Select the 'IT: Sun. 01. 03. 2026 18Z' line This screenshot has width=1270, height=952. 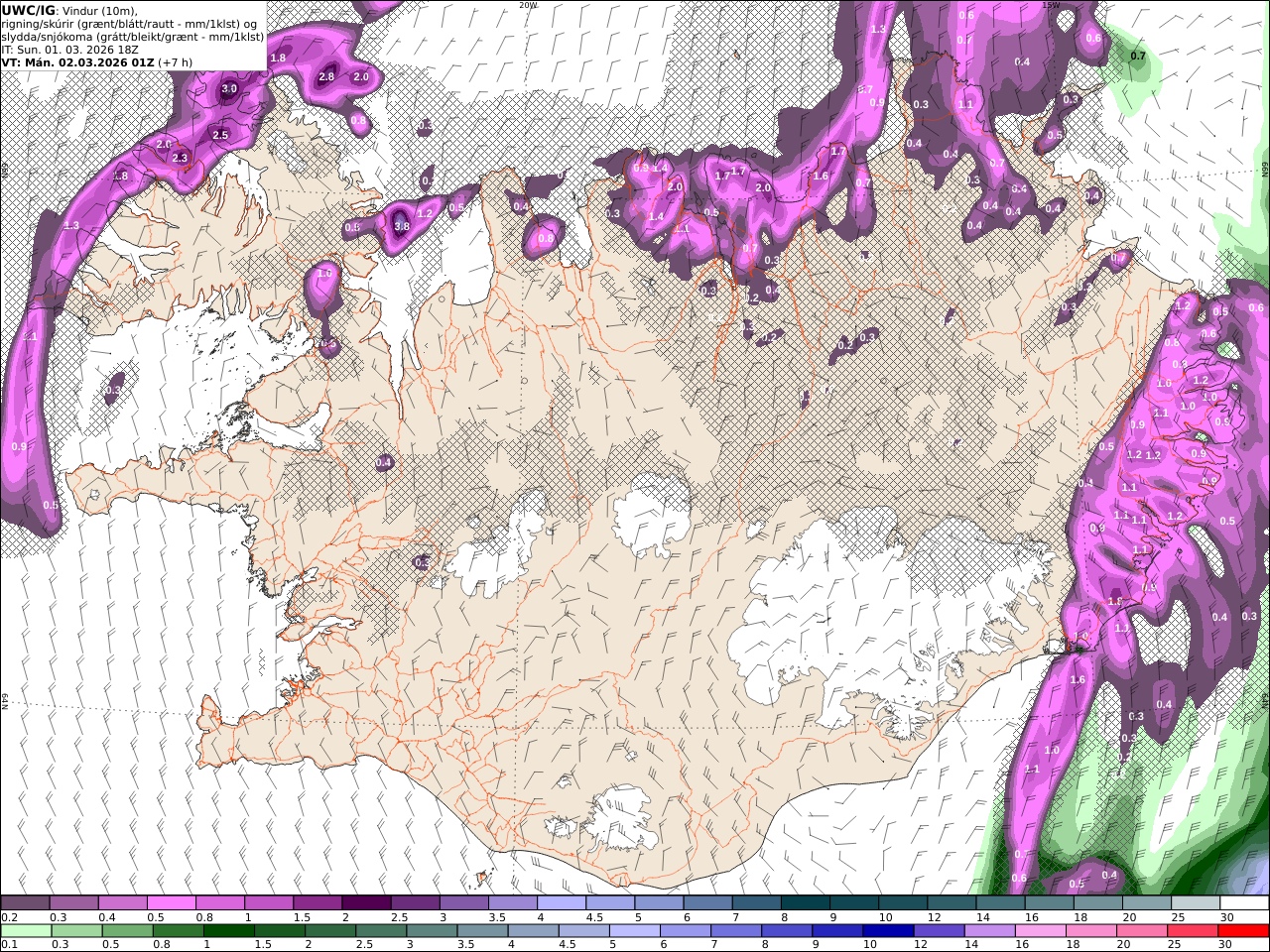(x=69, y=50)
